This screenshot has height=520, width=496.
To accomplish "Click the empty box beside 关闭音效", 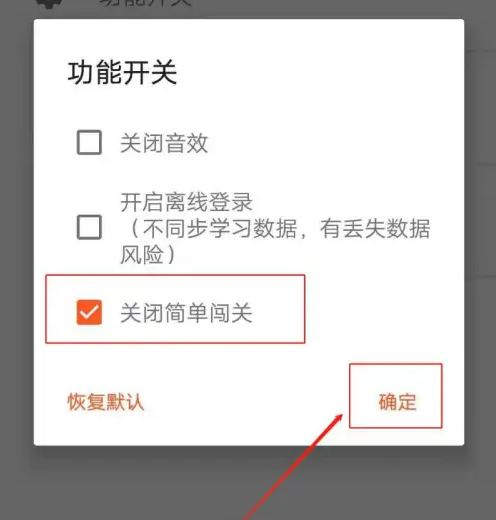I will [x=89, y=143].
